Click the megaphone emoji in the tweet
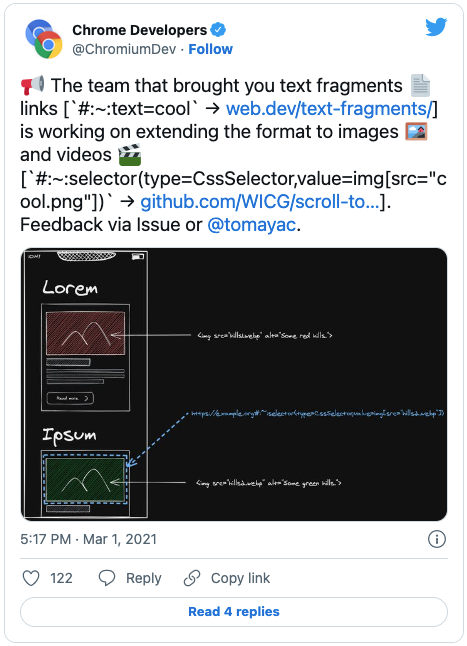The width and height of the screenshot is (467, 646). pos(33,85)
